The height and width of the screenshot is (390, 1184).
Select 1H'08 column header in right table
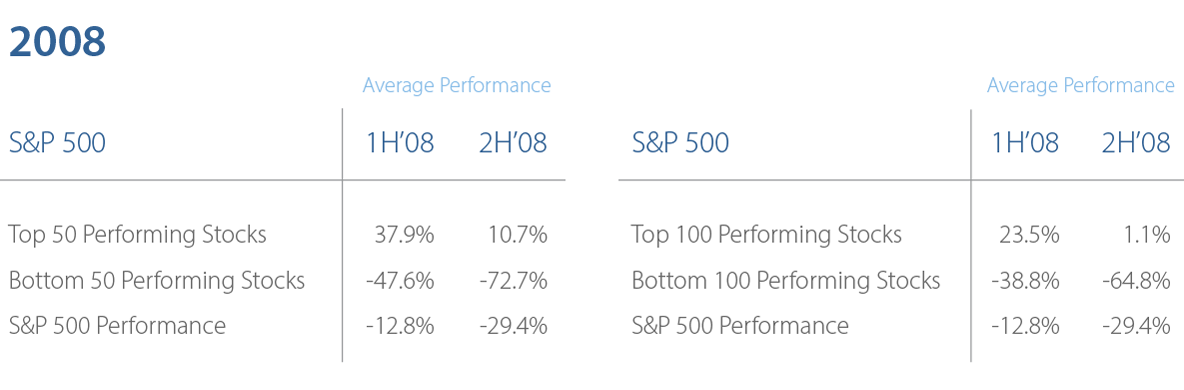(x=1025, y=143)
